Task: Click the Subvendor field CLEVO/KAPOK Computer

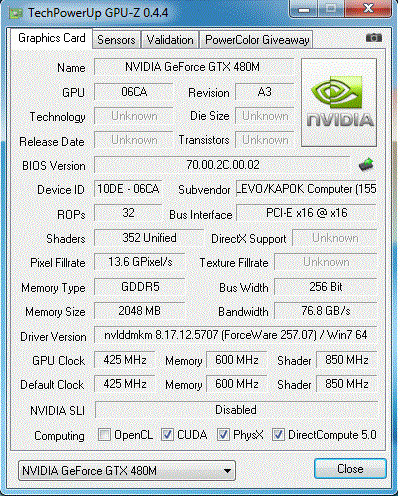Action: tap(306, 189)
